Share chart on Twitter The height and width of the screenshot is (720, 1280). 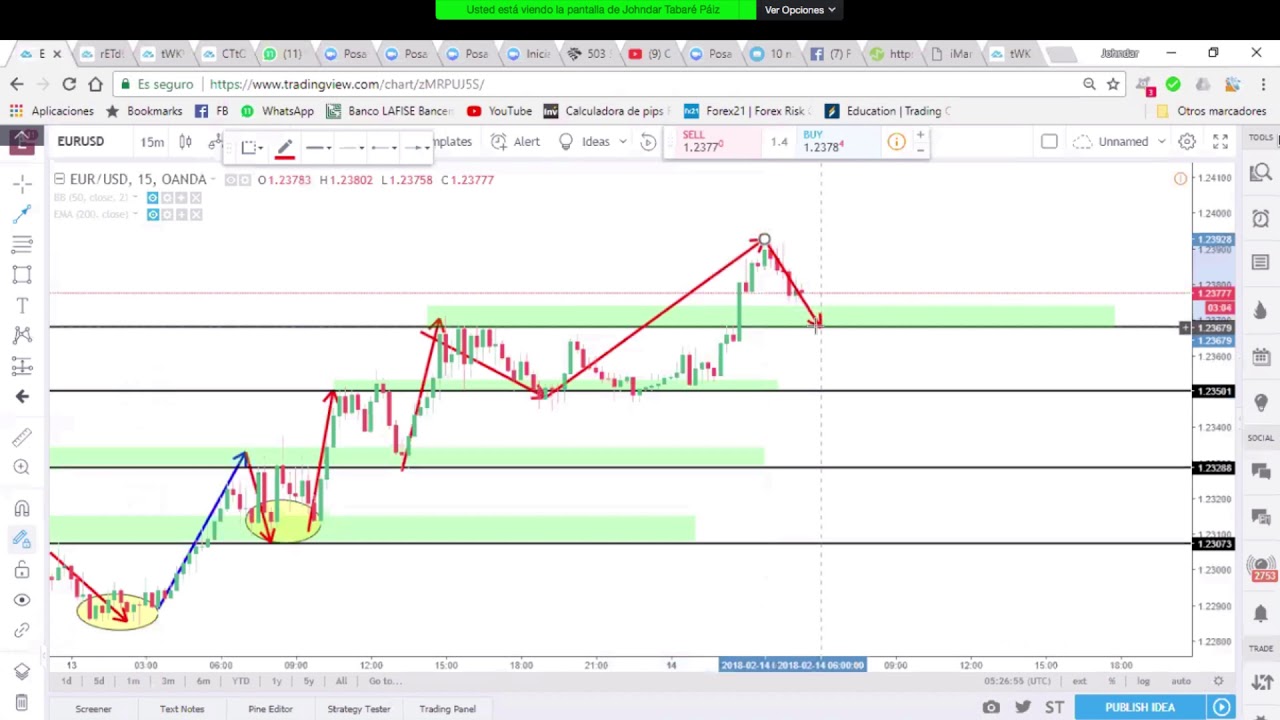click(x=1023, y=708)
